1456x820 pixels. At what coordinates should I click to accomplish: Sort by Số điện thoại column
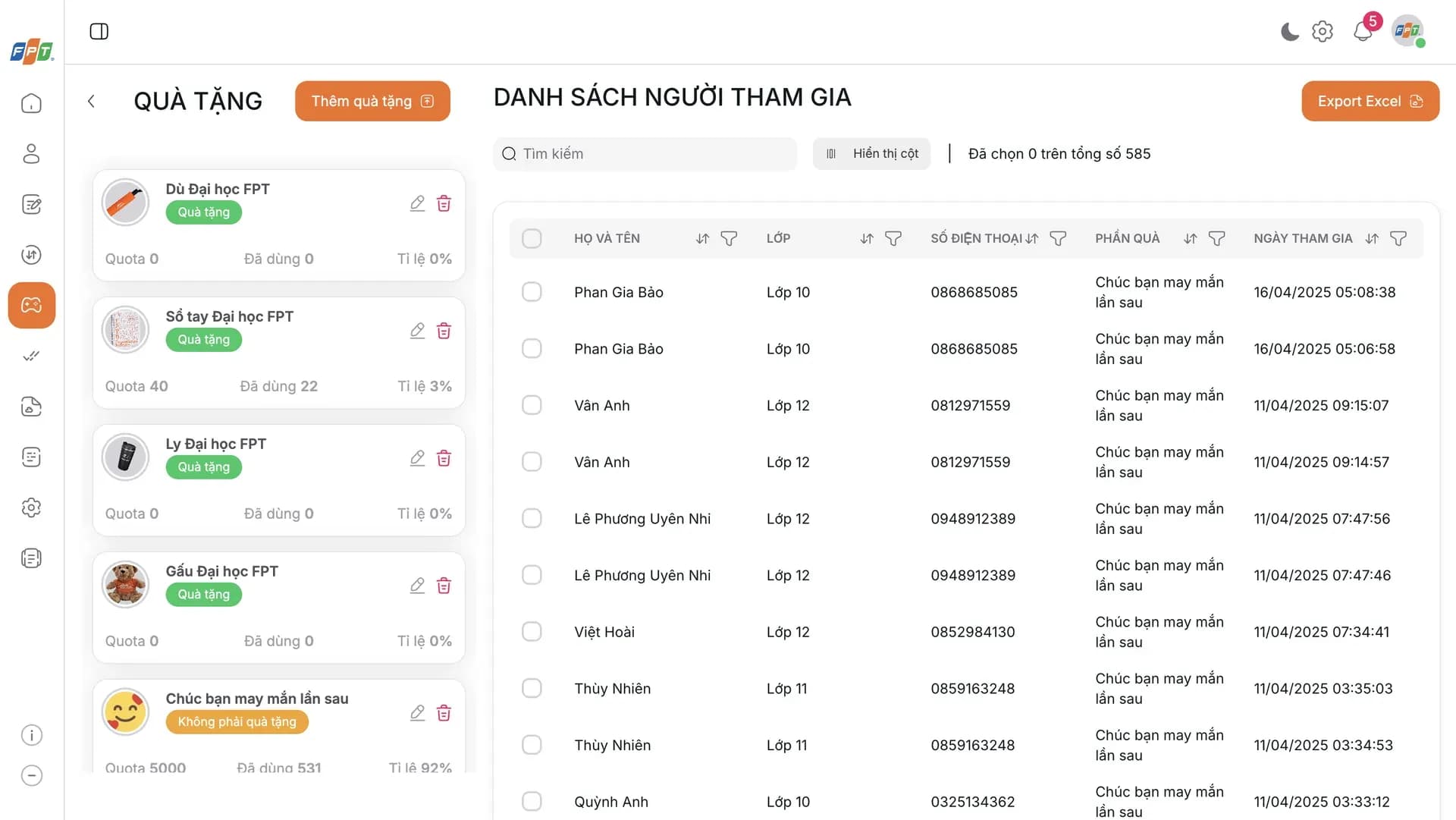1031,239
